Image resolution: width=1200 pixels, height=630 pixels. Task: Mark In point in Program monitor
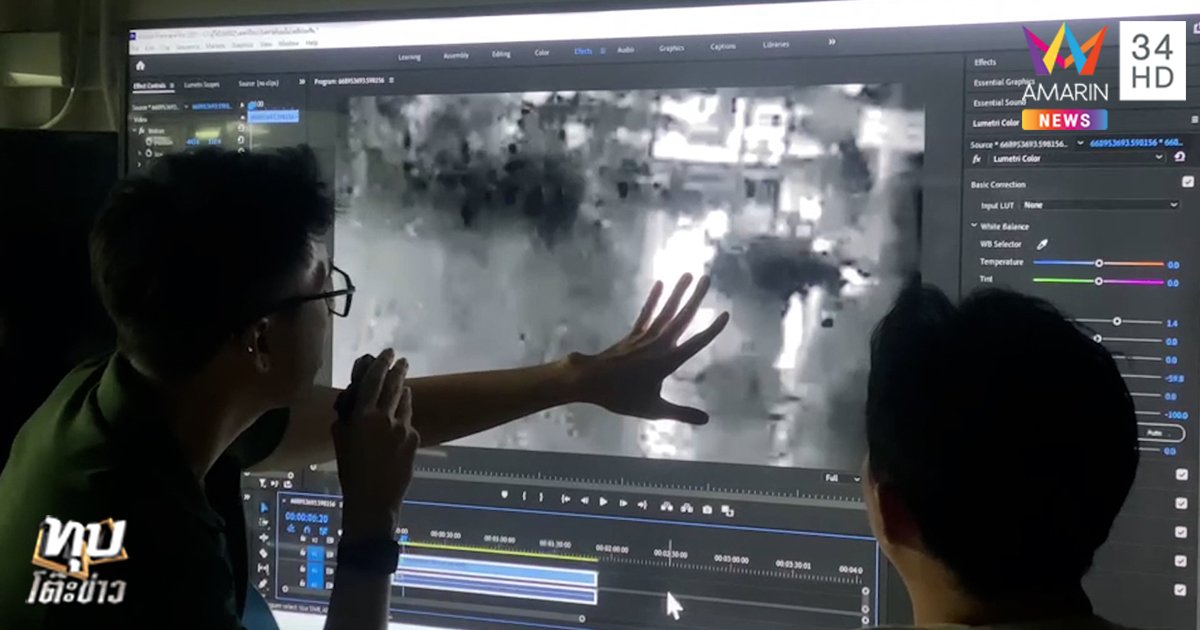(526, 497)
